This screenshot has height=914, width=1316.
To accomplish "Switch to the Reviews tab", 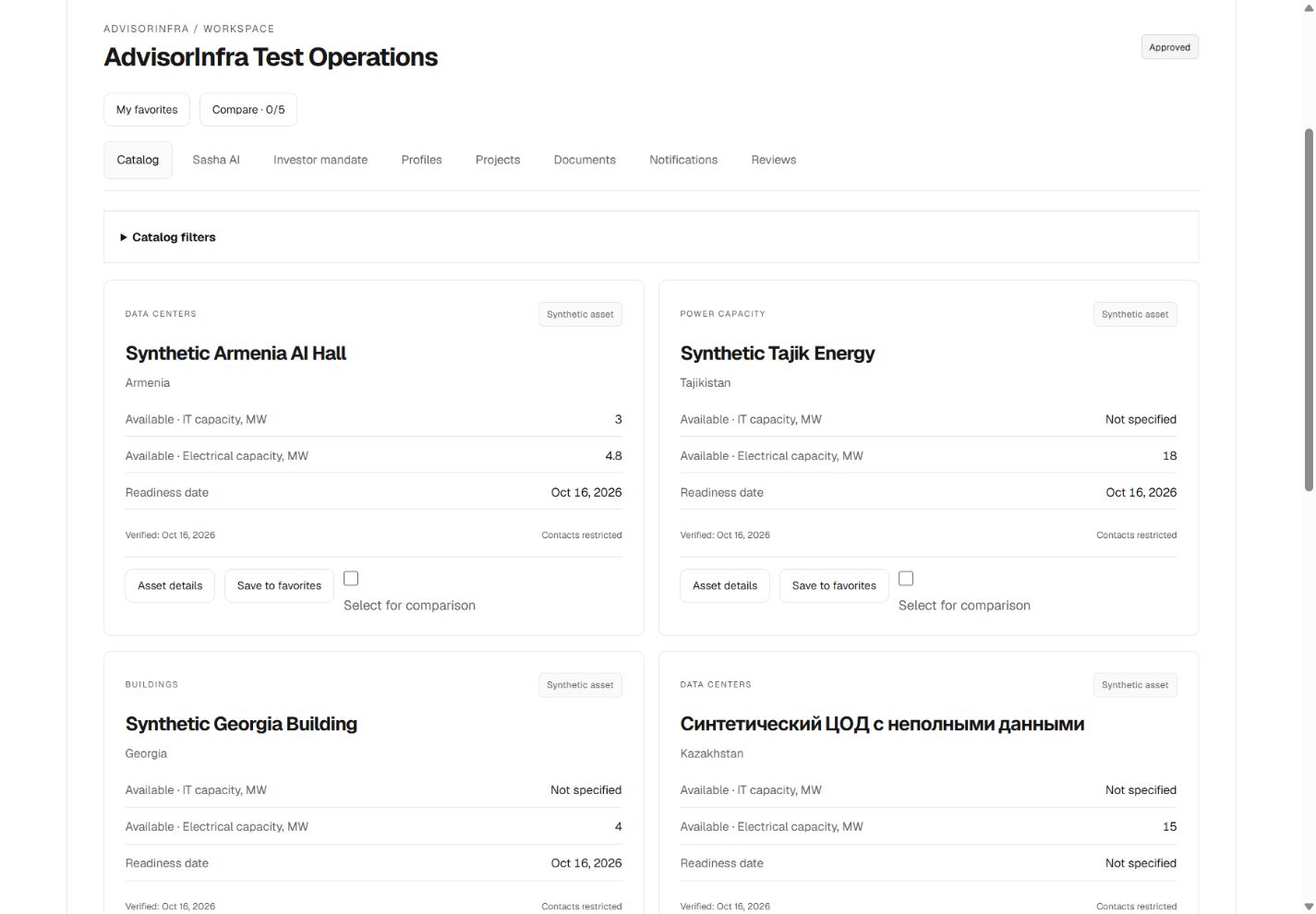I will [774, 160].
